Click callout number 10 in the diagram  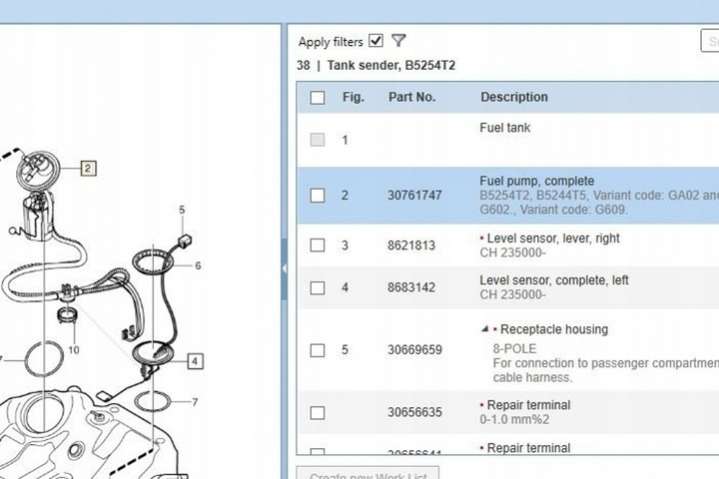click(74, 351)
